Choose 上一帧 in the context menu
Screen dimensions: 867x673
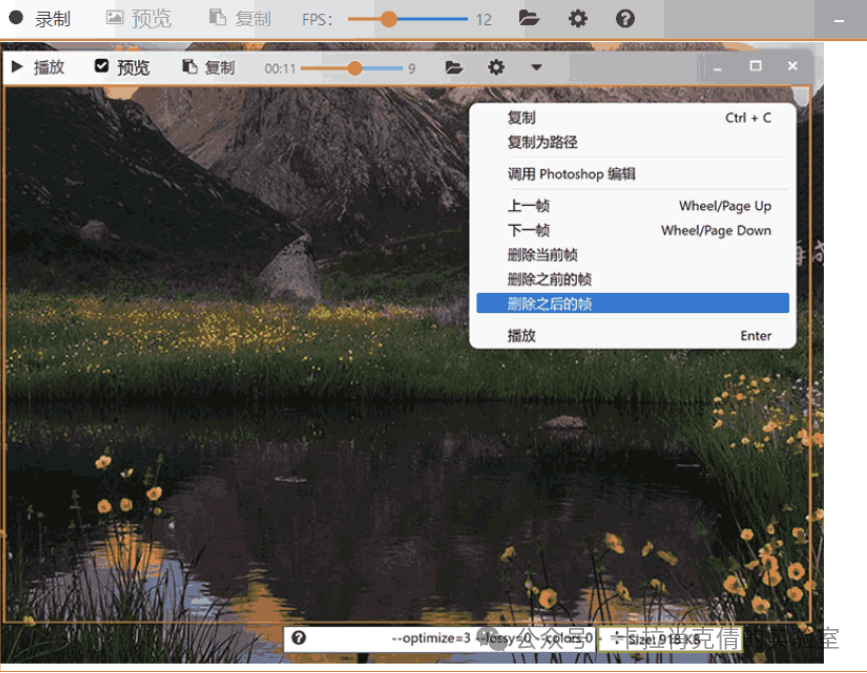[x=528, y=206]
